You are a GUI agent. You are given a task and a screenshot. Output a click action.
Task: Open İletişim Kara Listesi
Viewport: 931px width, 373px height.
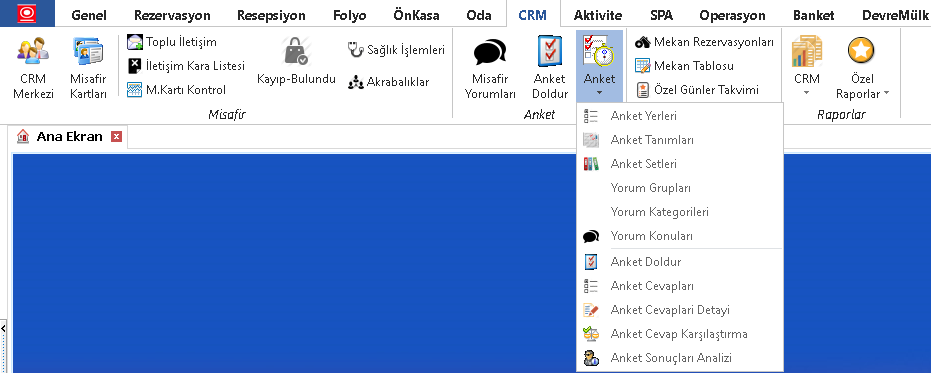pyautogui.click(x=186, y=66)
